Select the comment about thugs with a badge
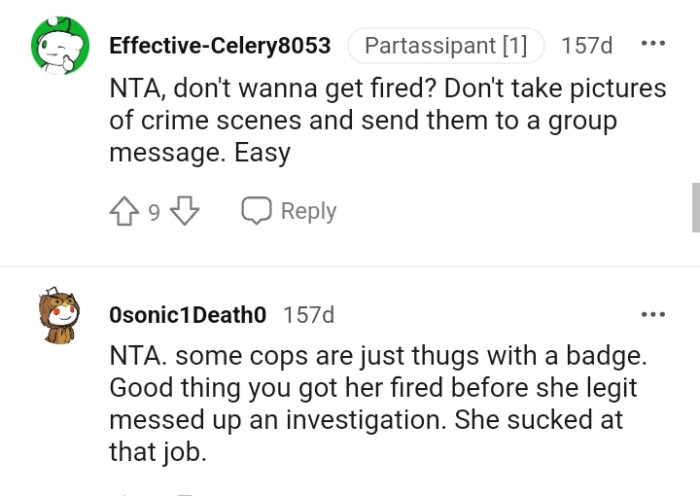Viewport: 700px width, 496px height. point(372,403)
